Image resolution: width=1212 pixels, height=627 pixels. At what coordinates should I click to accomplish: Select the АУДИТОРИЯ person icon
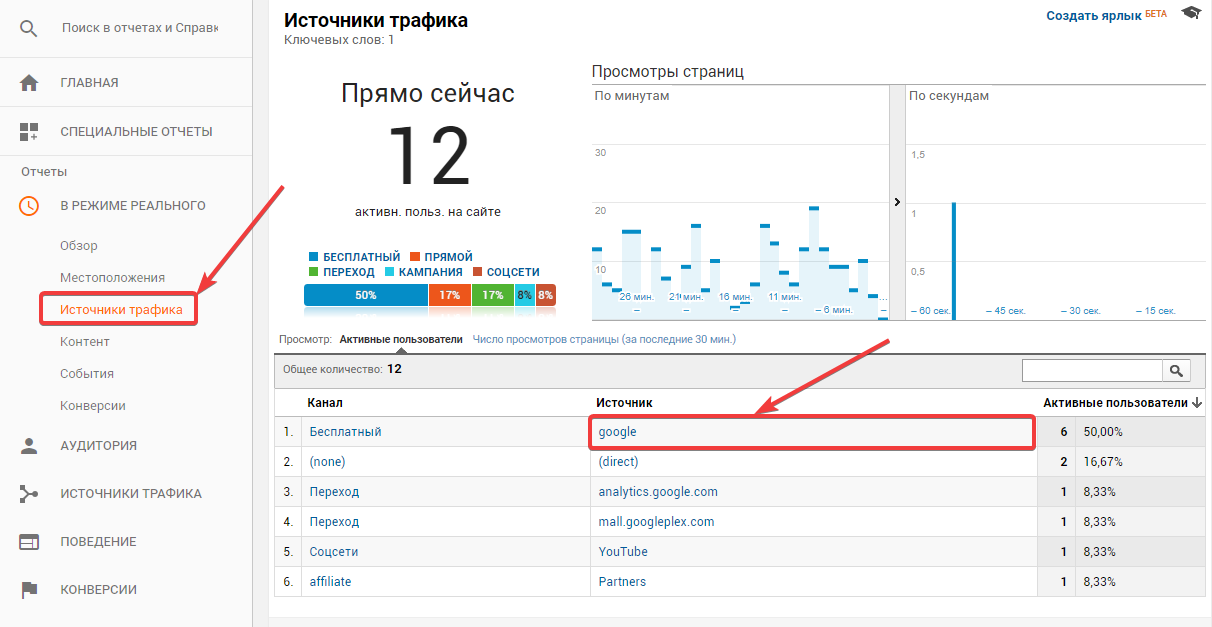click(x=28, y=444)
